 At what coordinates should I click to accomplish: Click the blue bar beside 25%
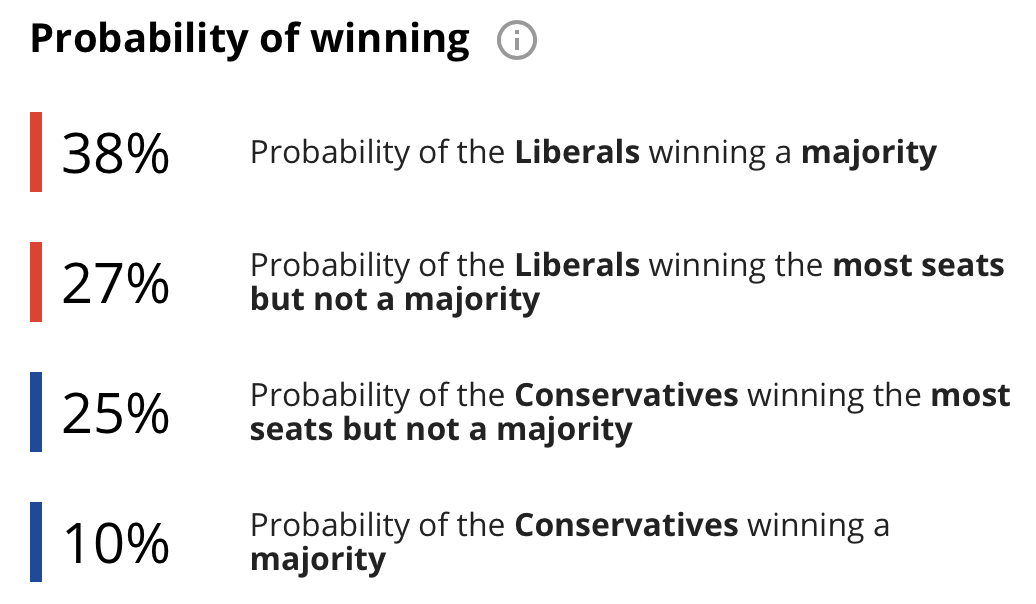[x=36, y=412]
